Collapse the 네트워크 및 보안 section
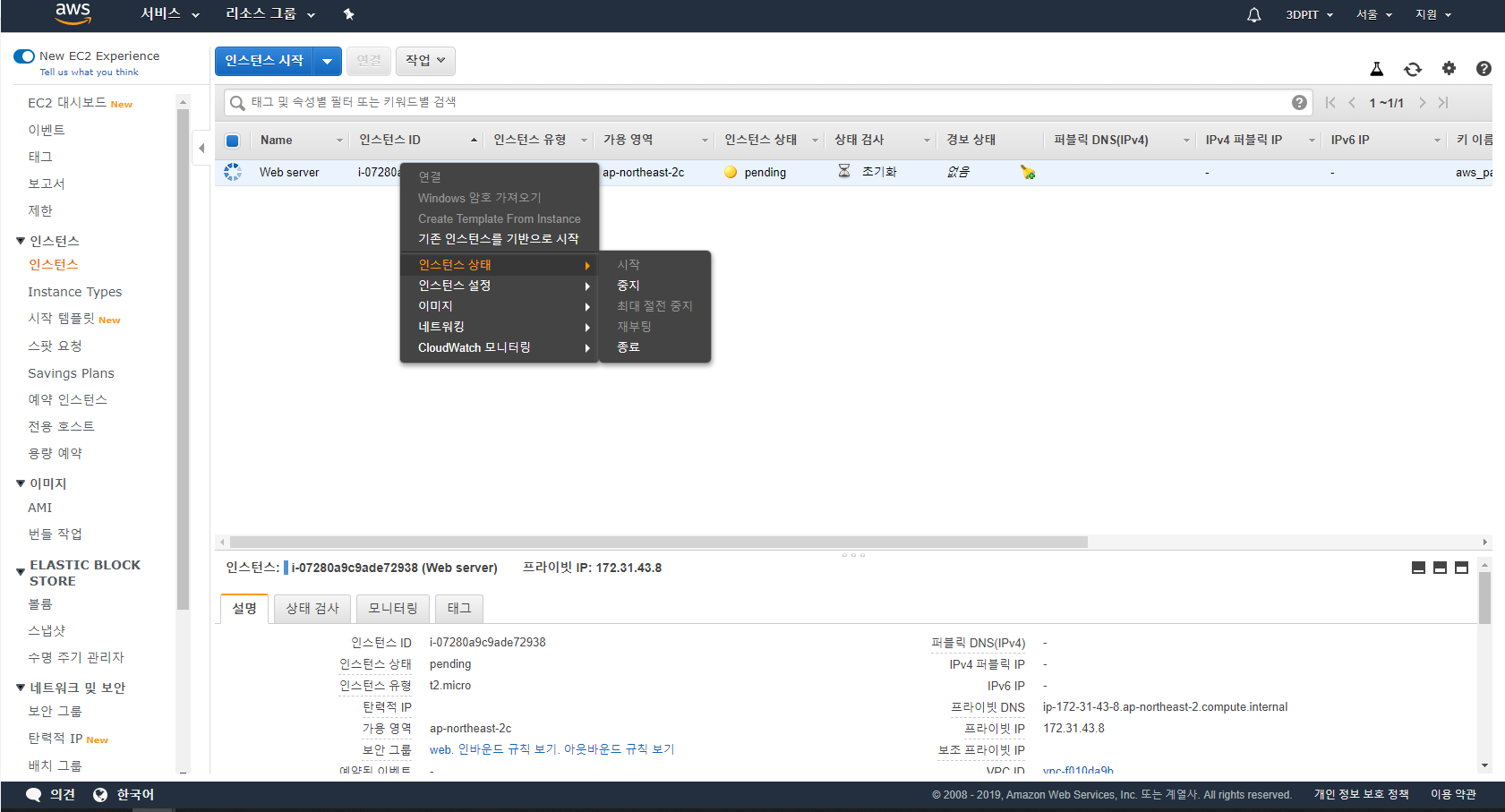 click(x=21, y=688)
